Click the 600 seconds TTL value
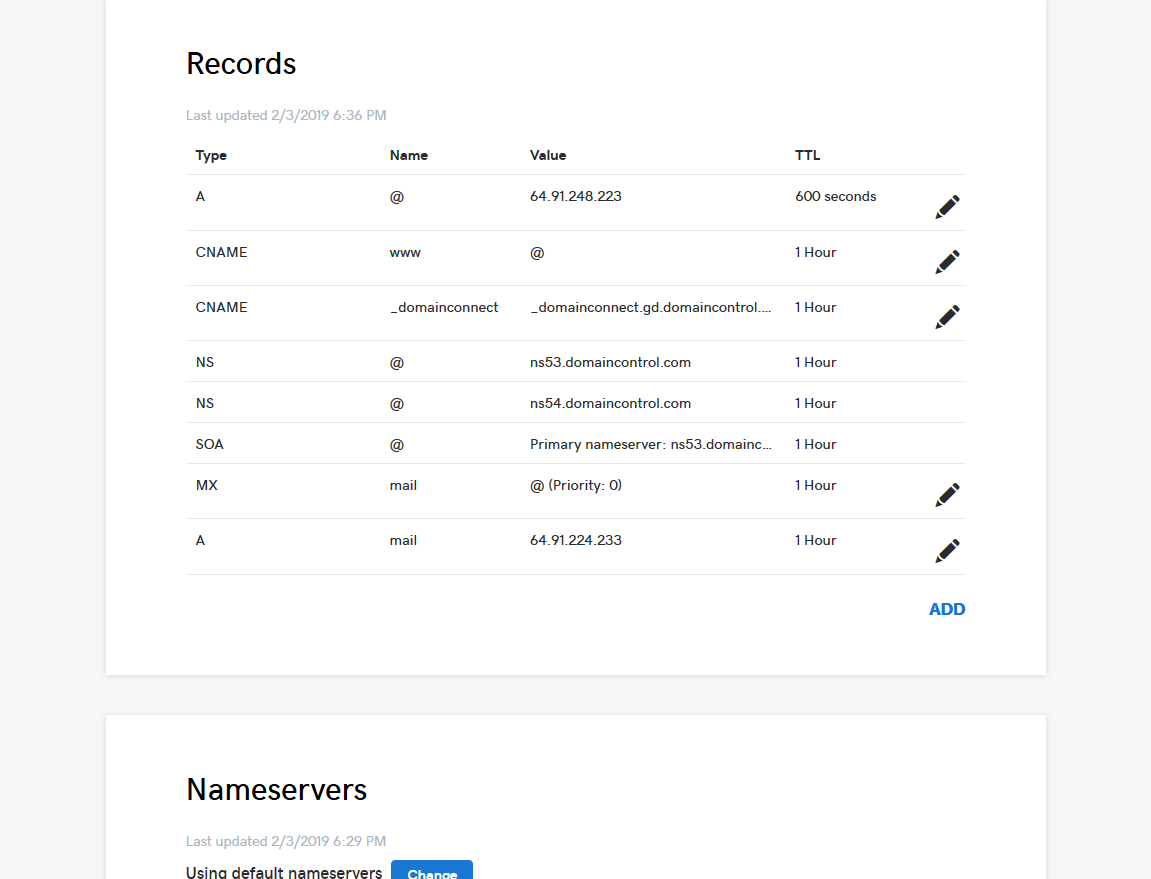 (835, 196)
